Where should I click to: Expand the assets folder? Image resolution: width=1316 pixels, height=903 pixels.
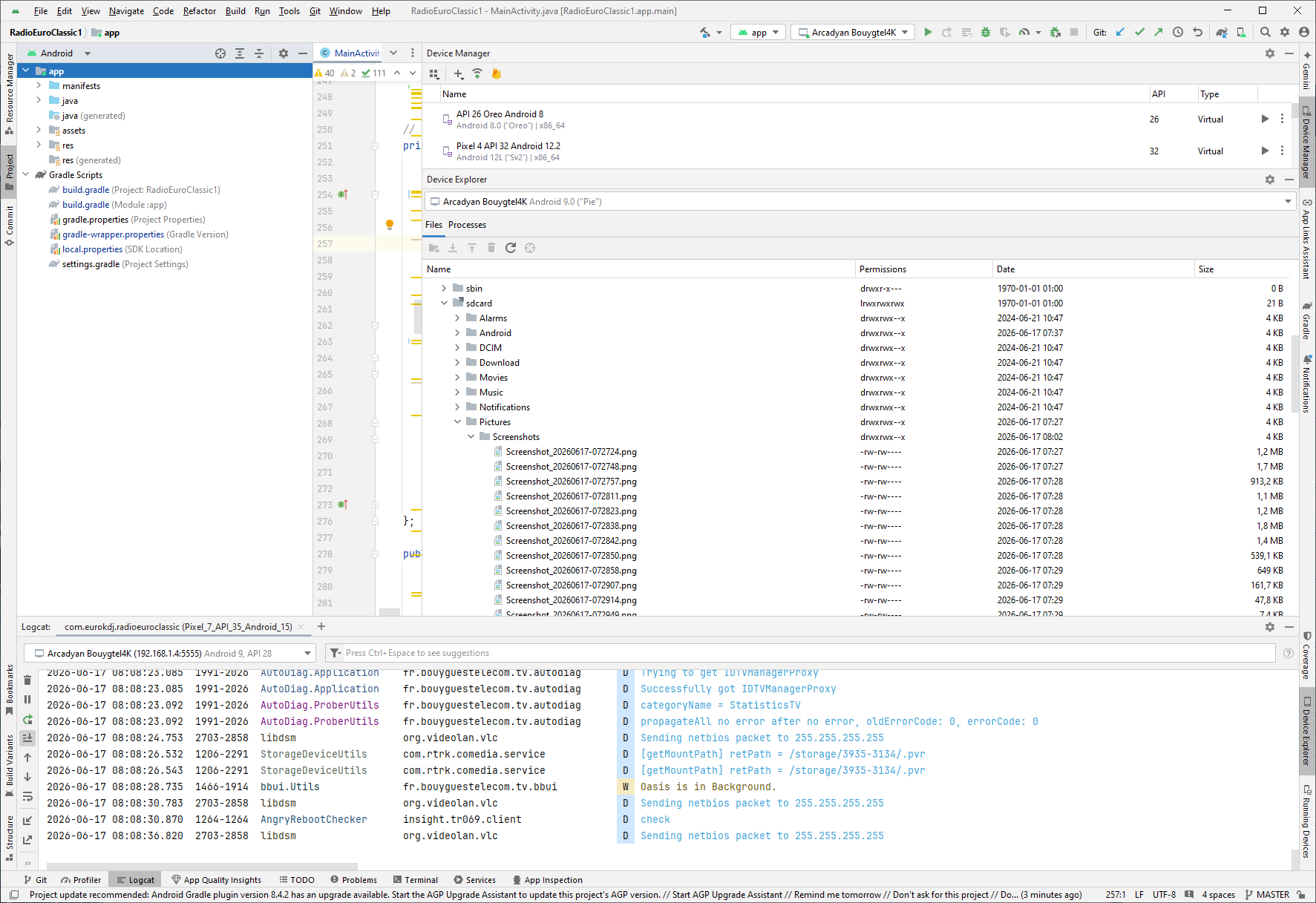(x=39, y=131)
